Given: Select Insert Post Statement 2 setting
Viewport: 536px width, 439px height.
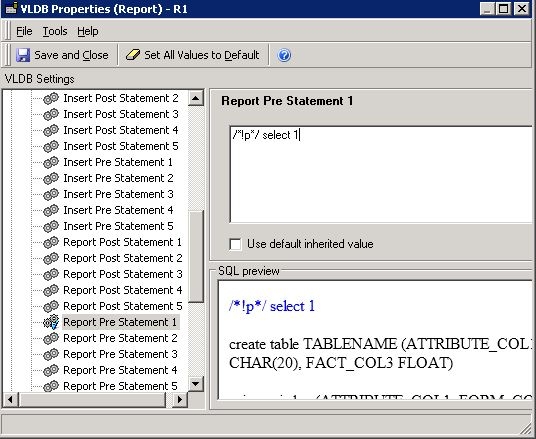Looking at the screenshot, I should click(121, 98).
